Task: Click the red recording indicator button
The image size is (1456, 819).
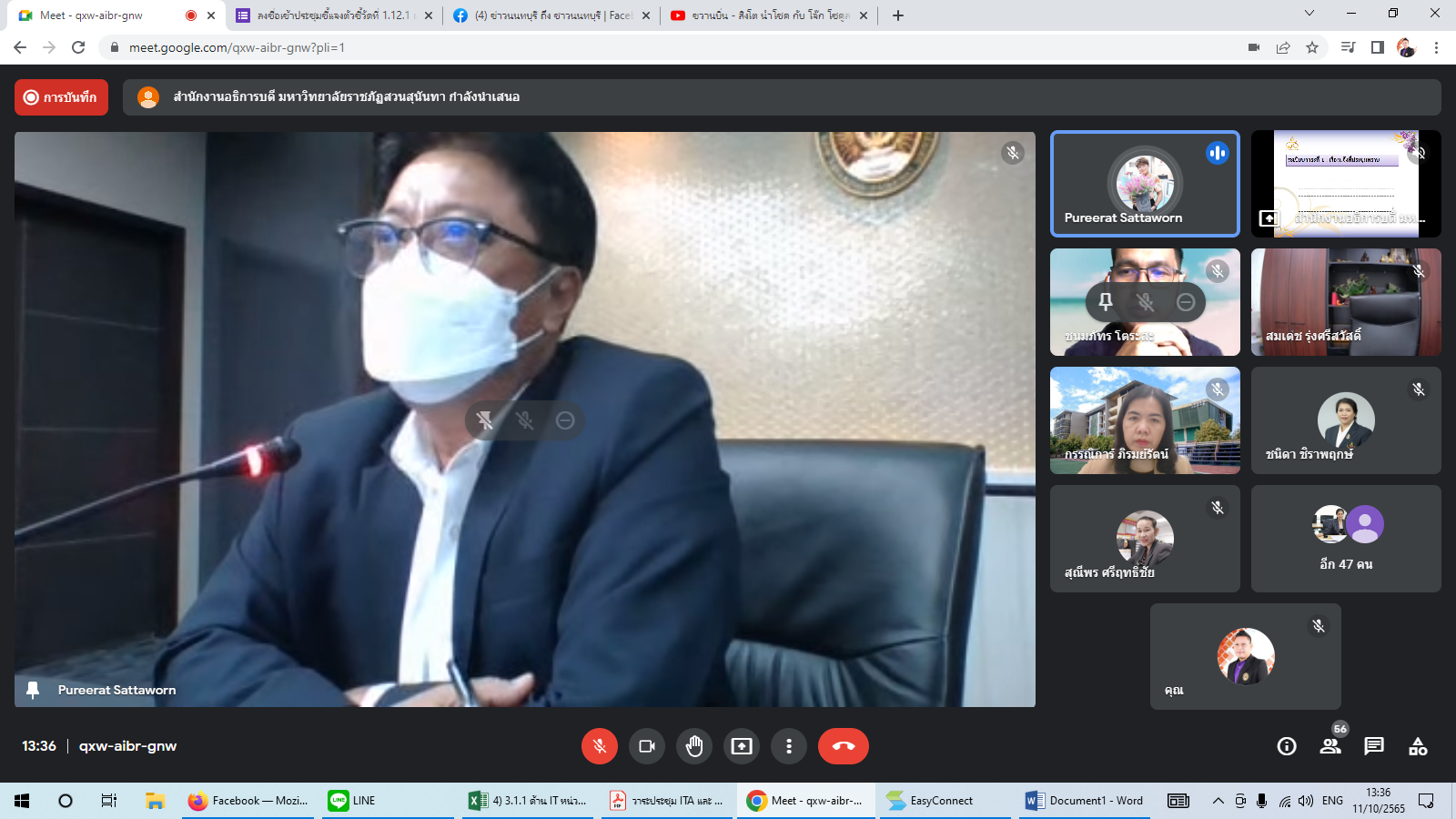Action: pyautogui.click(x=61, y=97)
